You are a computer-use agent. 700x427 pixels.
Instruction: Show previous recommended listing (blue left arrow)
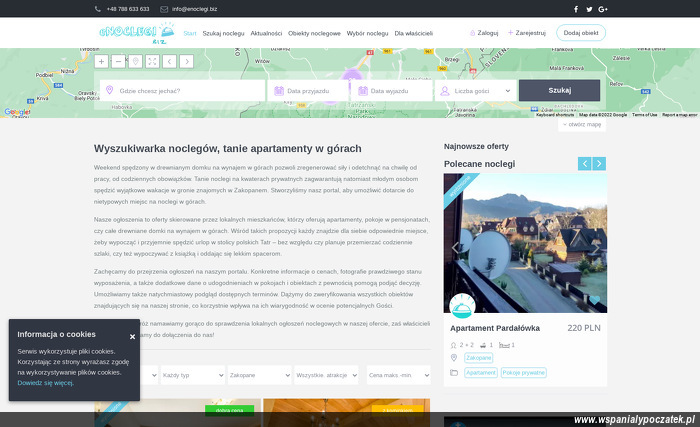pos(584,163)
